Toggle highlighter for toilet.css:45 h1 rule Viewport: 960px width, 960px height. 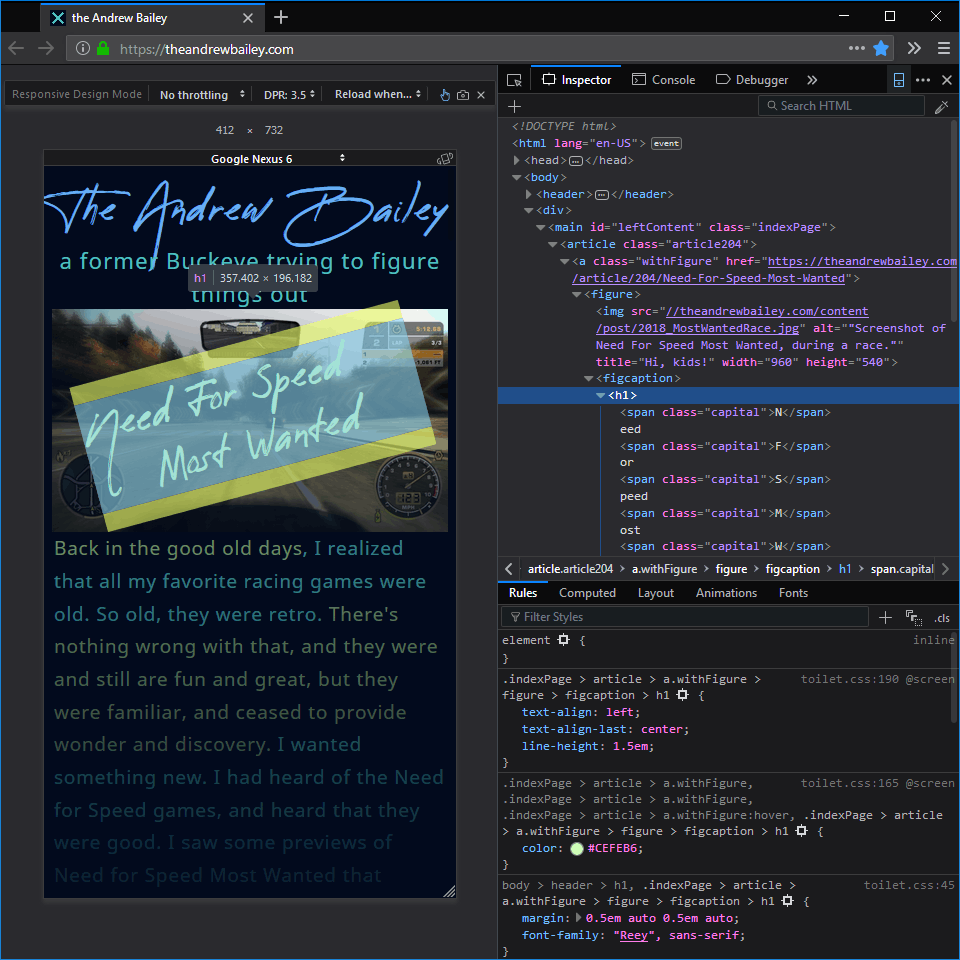click(x=788, y=901)
